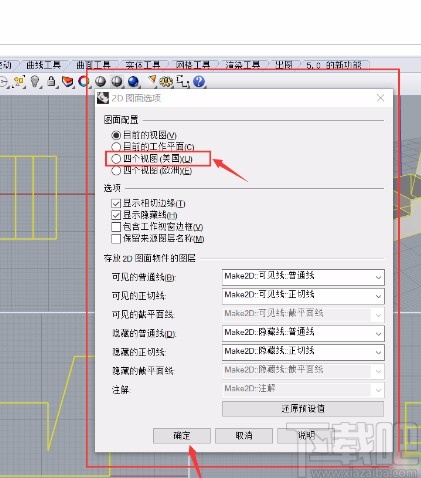The width and height of the screenshot is (421, 478).
Task: Uncheck 显示相切边缘 checkbox
Action: click(116, 203)
